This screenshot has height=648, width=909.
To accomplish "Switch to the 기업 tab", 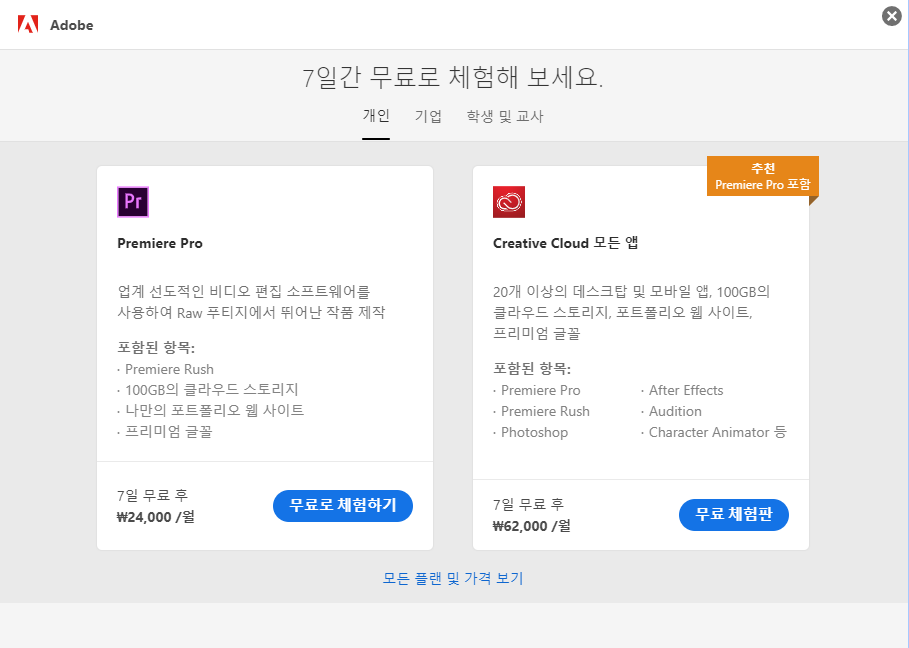I will pos(428,116).
